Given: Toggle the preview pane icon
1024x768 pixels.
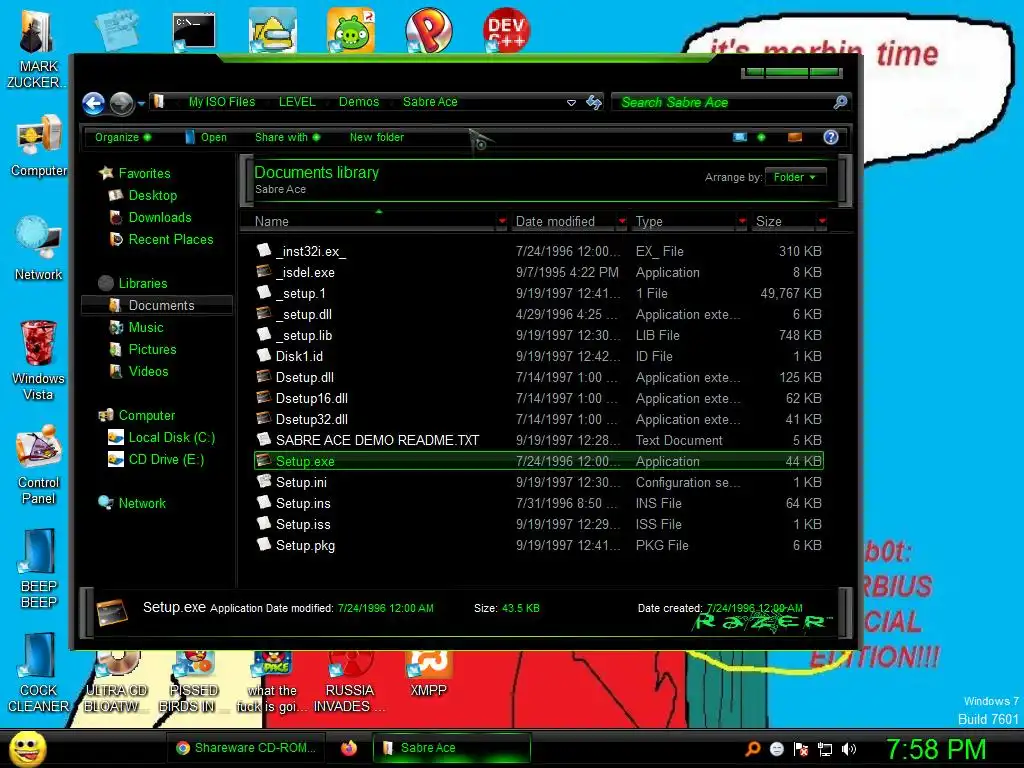Looking at the screenshot, I should [x=795, y=137].
